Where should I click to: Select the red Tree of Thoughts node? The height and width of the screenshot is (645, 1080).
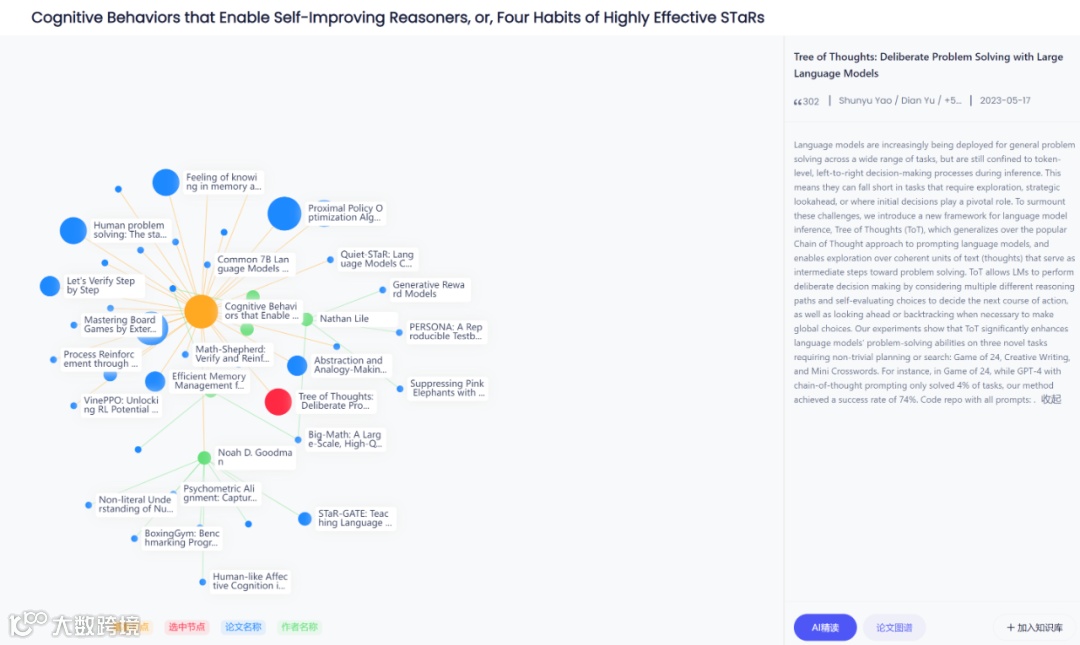278,402
